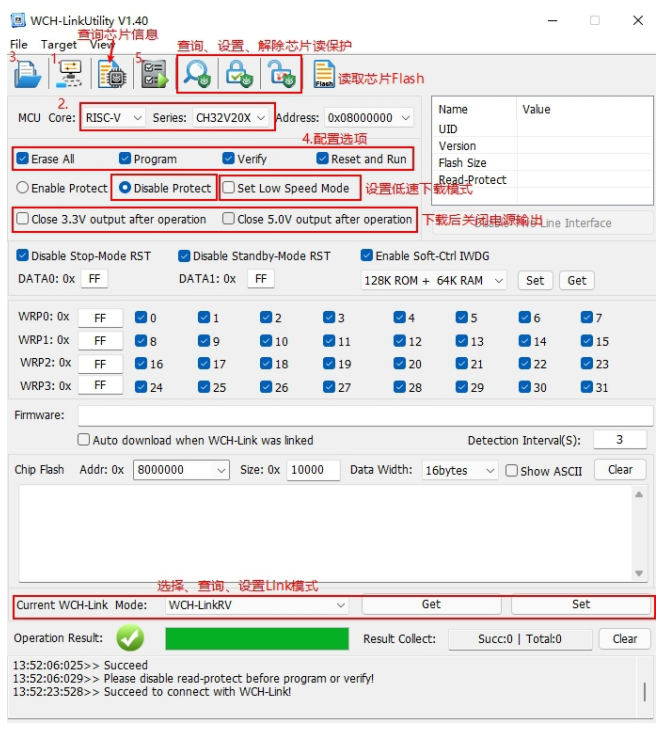Open the WCH-LinkRV mode dropdown
The image size is (659, 731).
pos(257,605)
